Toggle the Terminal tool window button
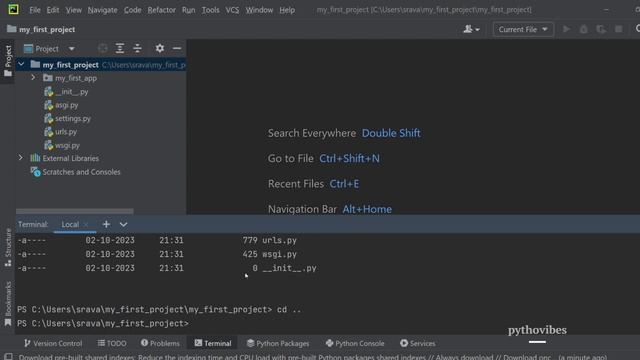The width and height of the screenshot is (640, 360). click(x=213, y=343)
